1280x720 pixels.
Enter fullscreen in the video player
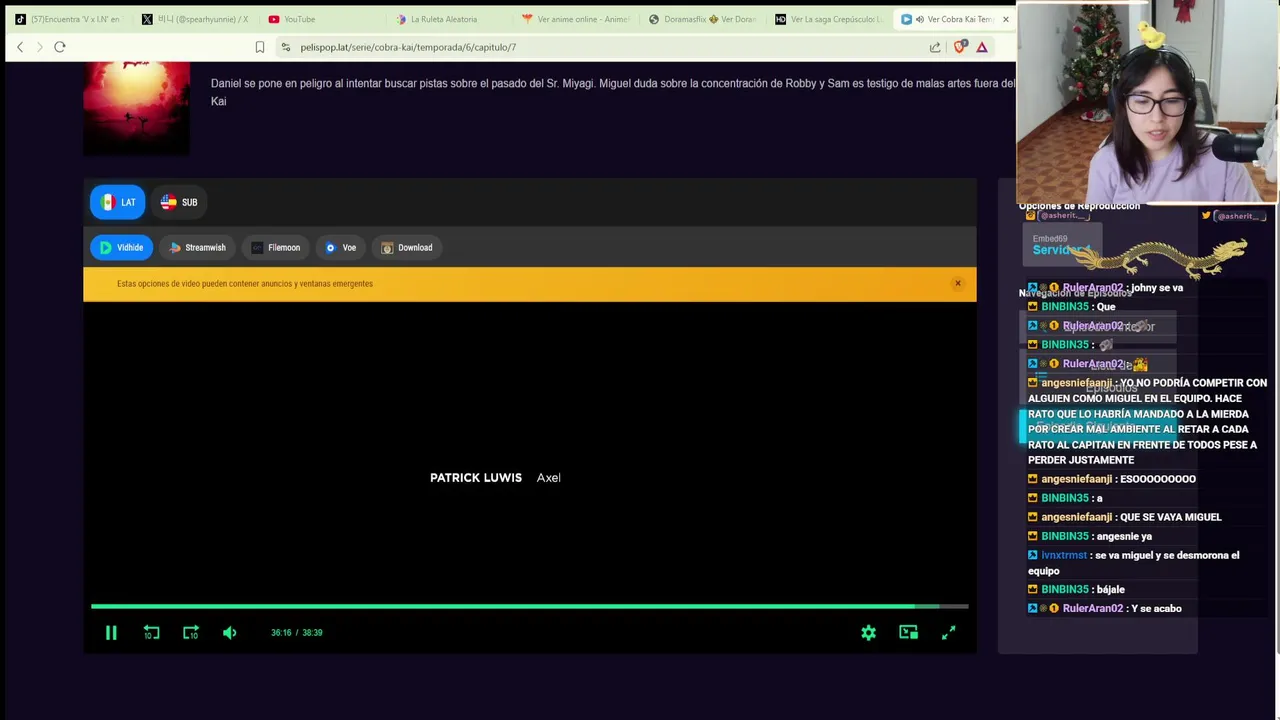(948, 632)
